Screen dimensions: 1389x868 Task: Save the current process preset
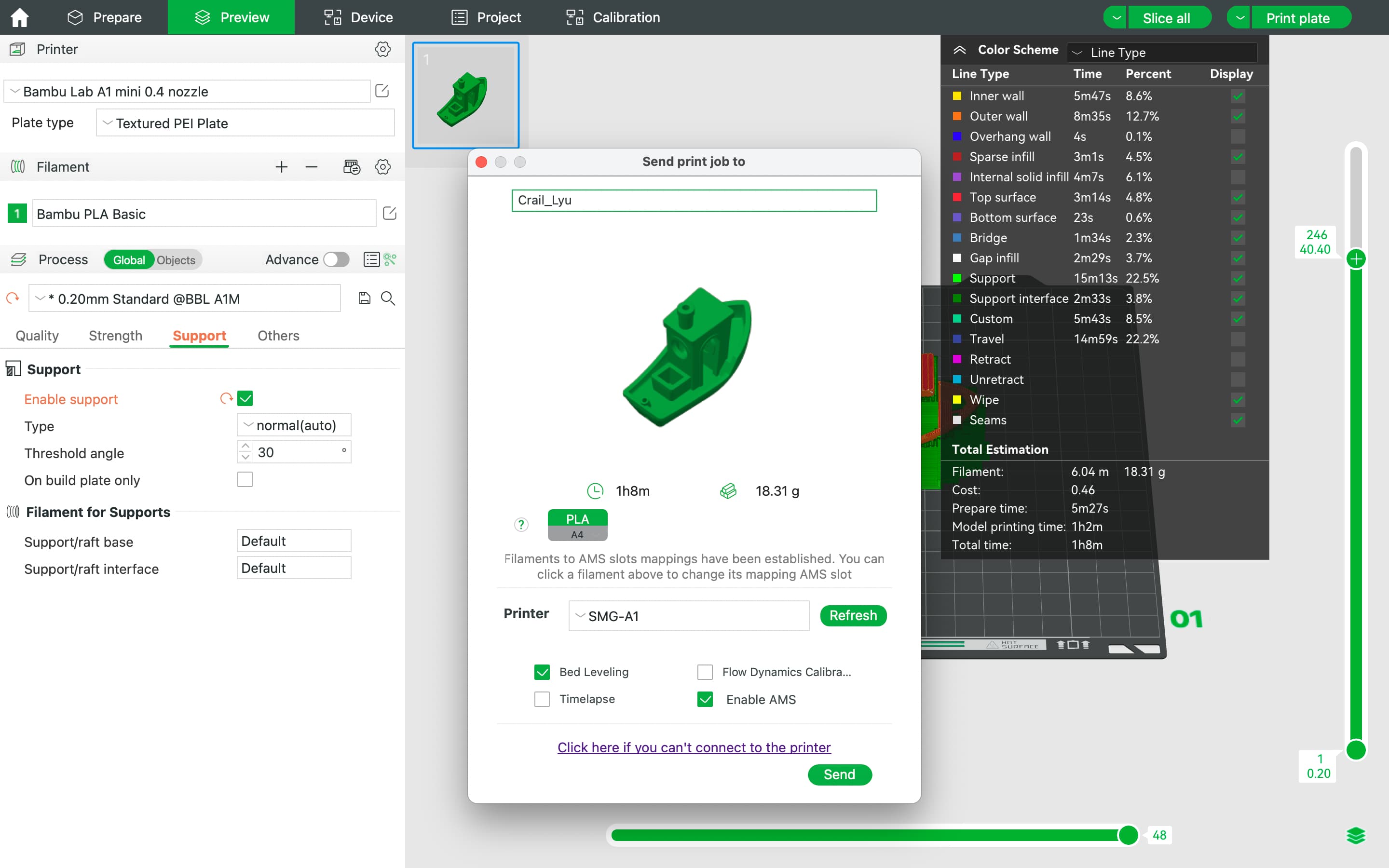coord(365,298)
